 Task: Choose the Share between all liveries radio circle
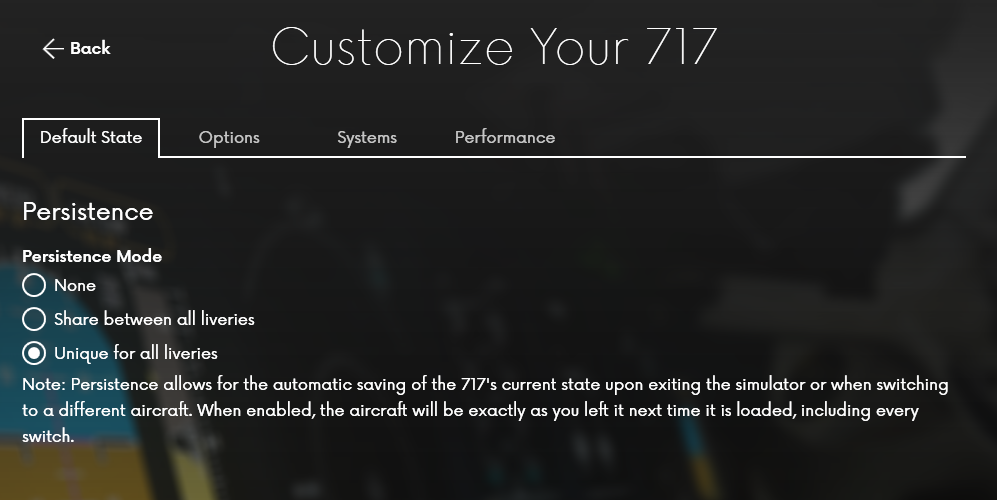coord(34,319)
